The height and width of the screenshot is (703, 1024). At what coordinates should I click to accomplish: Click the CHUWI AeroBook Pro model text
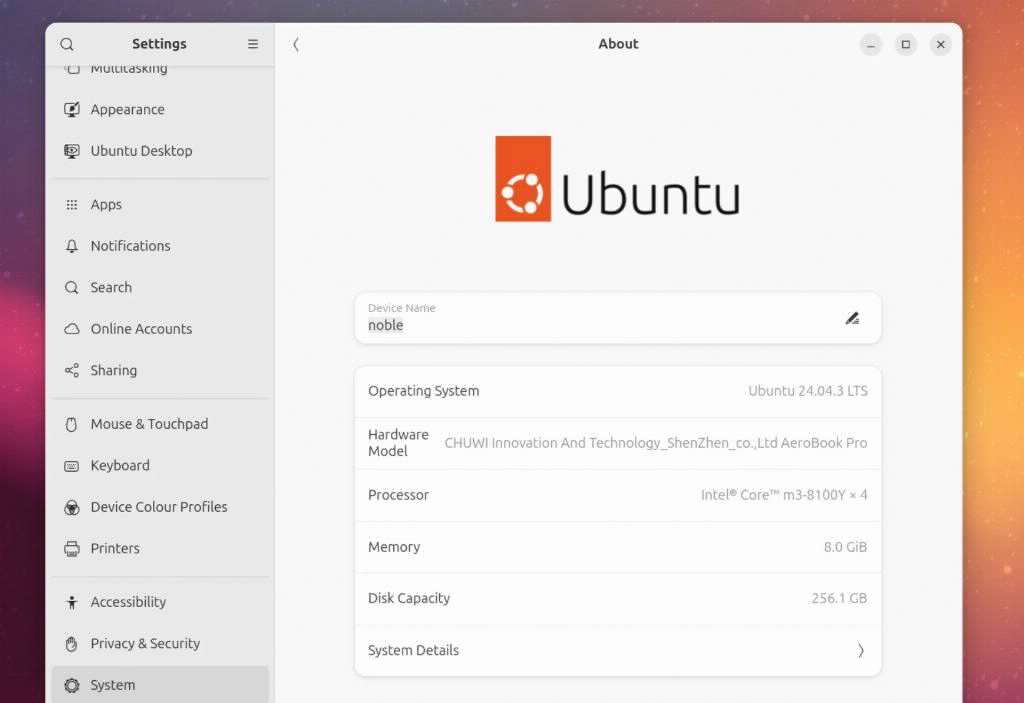click(656, 443)
